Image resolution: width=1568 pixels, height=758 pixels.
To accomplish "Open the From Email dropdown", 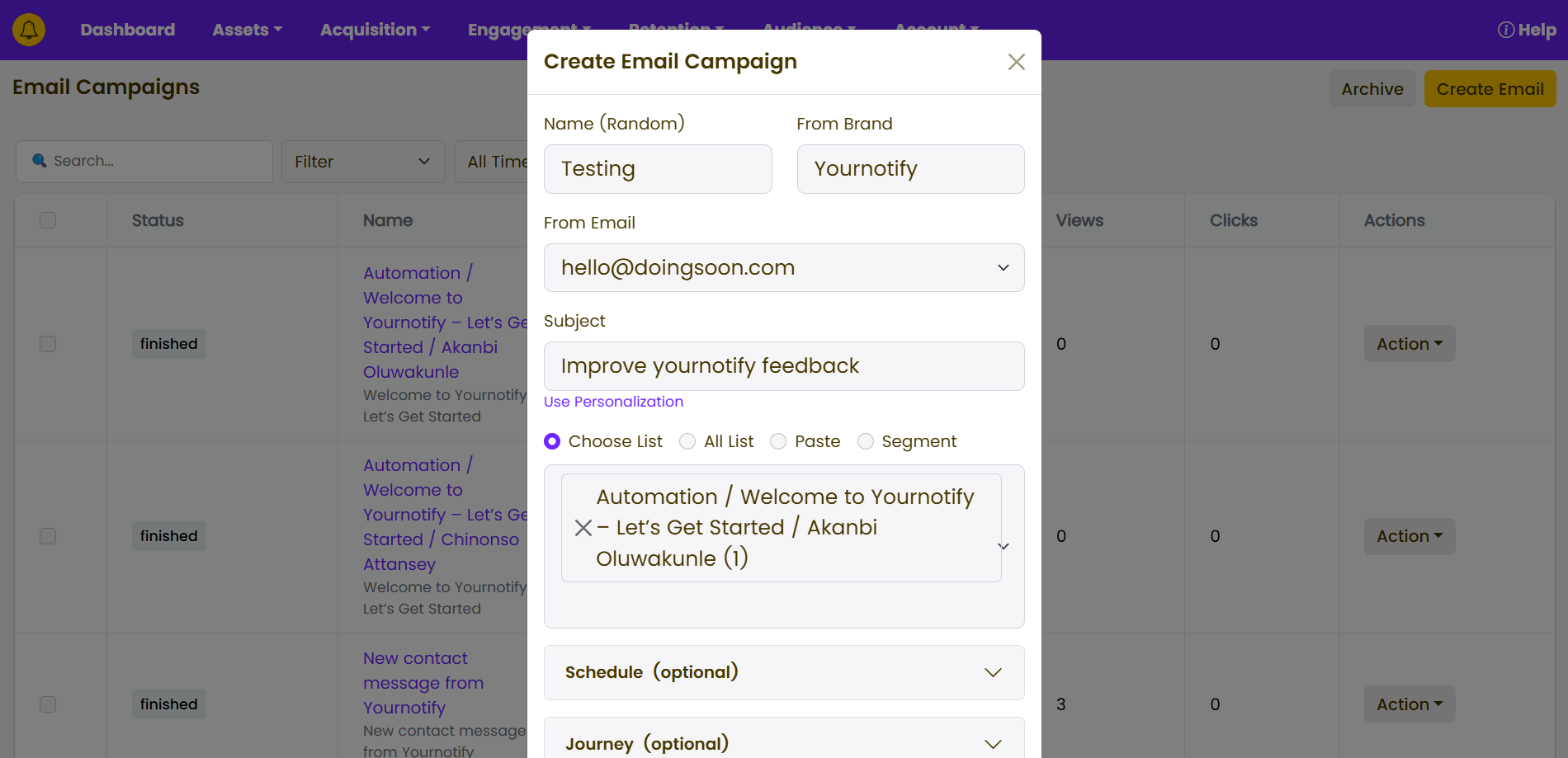I will coord(783,267).
